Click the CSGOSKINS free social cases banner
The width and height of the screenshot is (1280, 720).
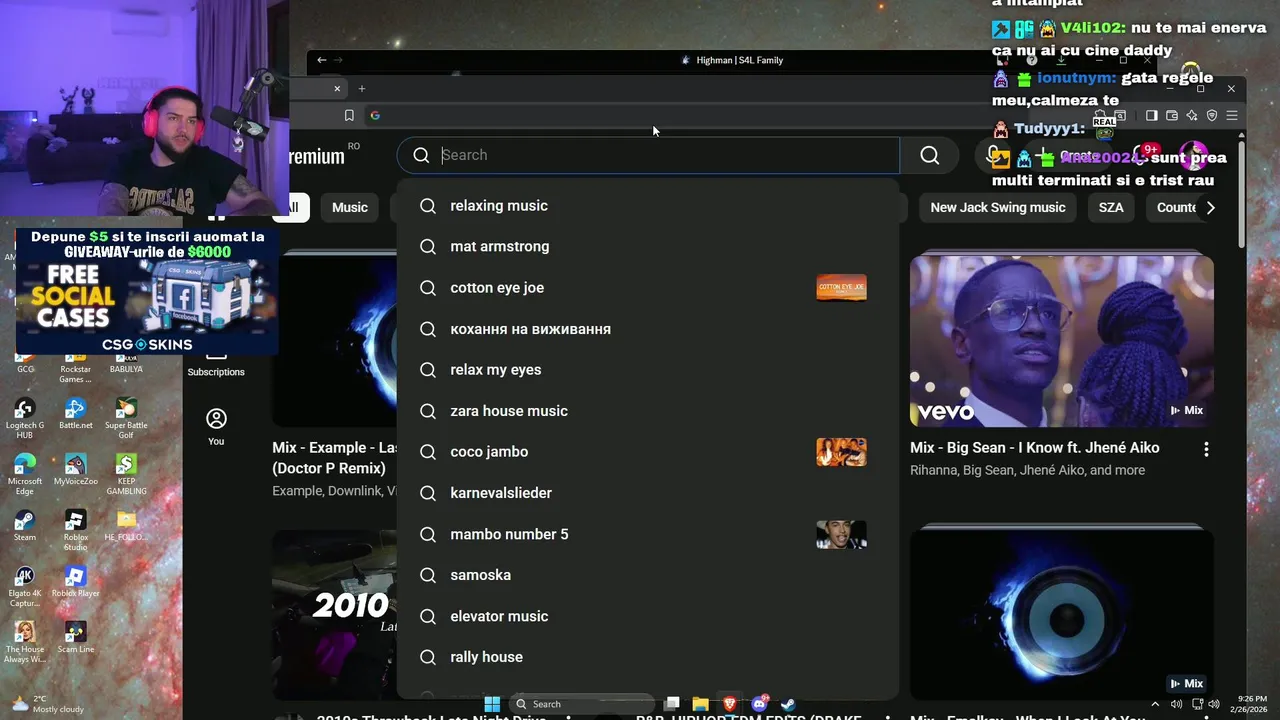147,291
